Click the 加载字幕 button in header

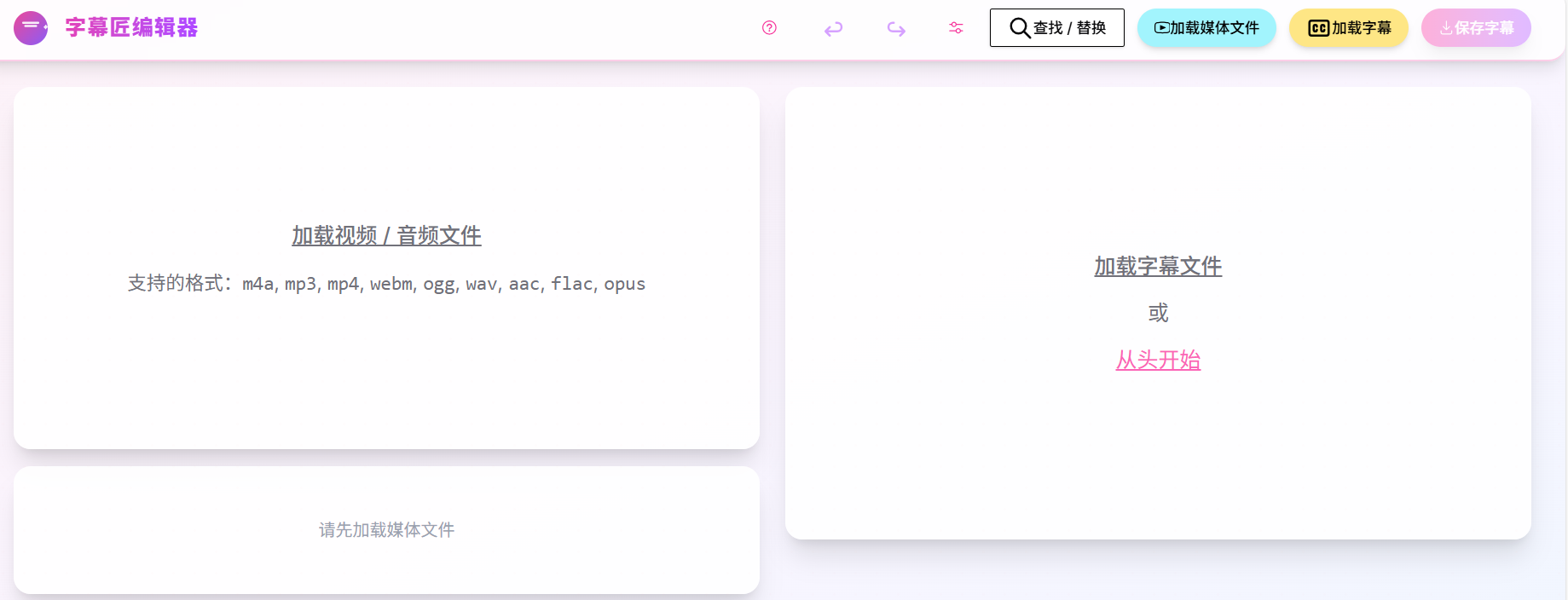tap(1349, 28)
